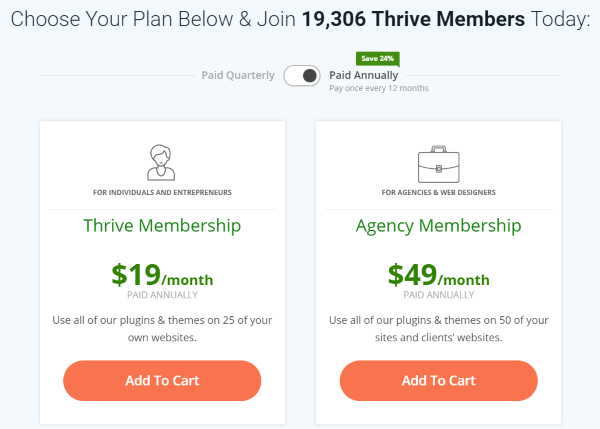Toggle the quarterly/annual billing switch

click(x=301, y=76)
